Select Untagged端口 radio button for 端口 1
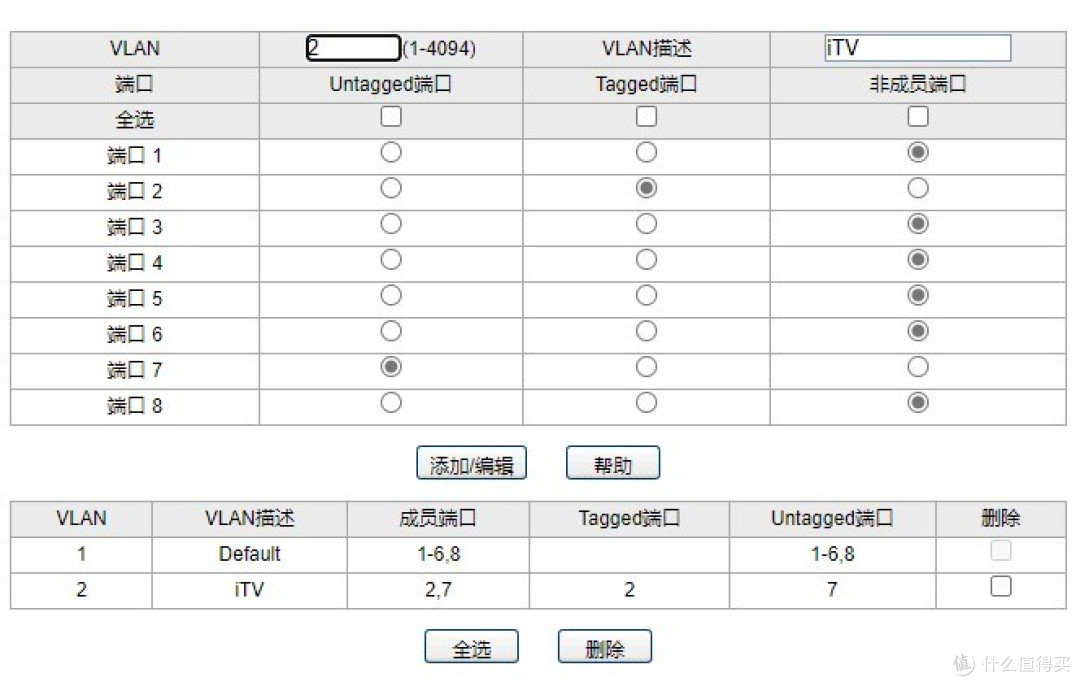 (x=390, y=152)
